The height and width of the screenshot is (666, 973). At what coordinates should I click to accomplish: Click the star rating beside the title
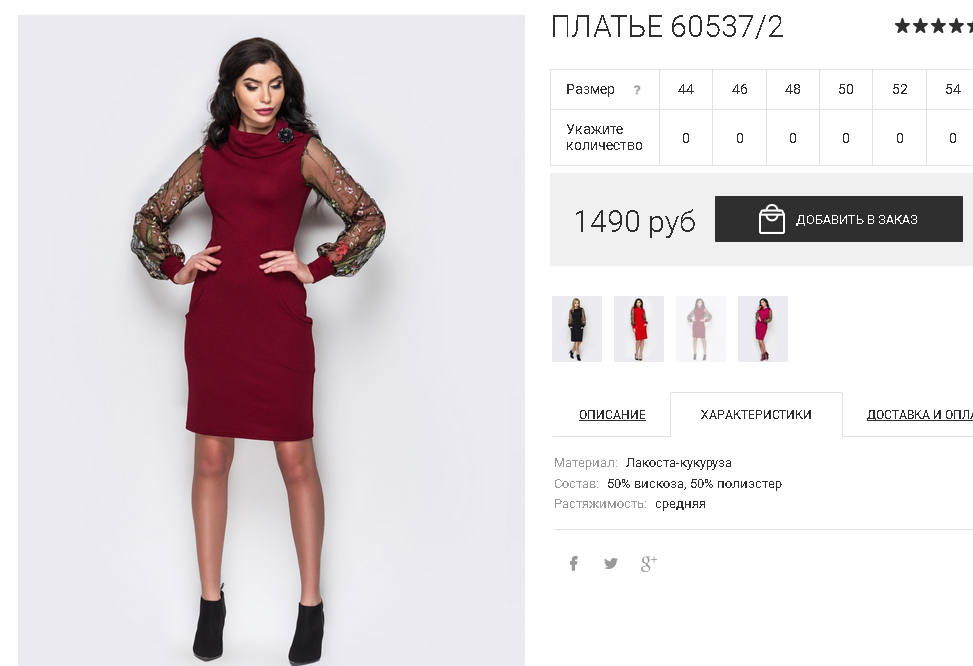click(933, 26)
